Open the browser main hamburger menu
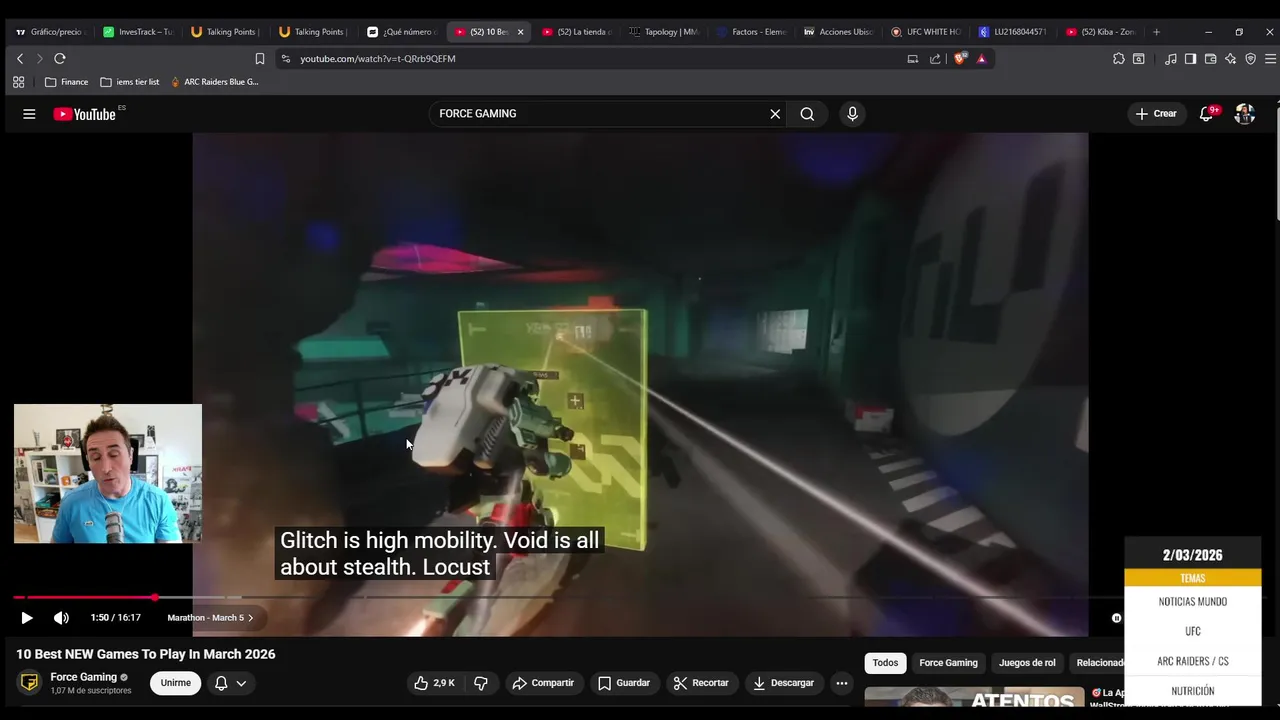 1270,59
